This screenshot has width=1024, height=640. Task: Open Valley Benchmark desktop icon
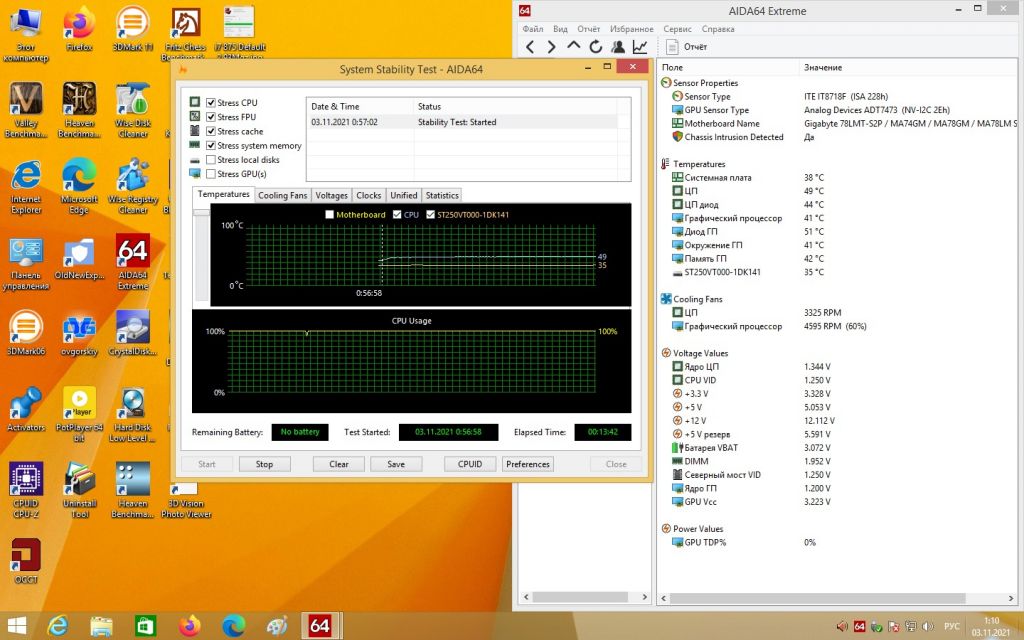pyautogui.click(x=26, y=110)
